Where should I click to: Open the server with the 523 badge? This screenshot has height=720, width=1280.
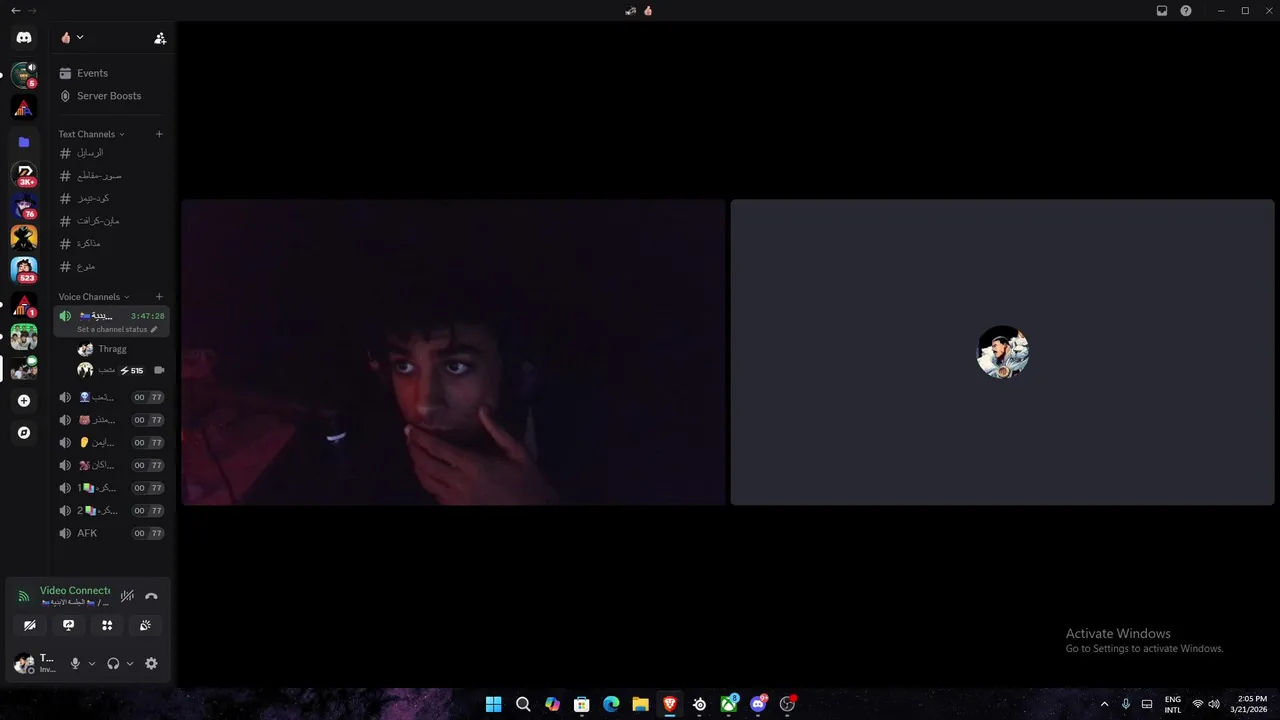[x=24, y=270]
